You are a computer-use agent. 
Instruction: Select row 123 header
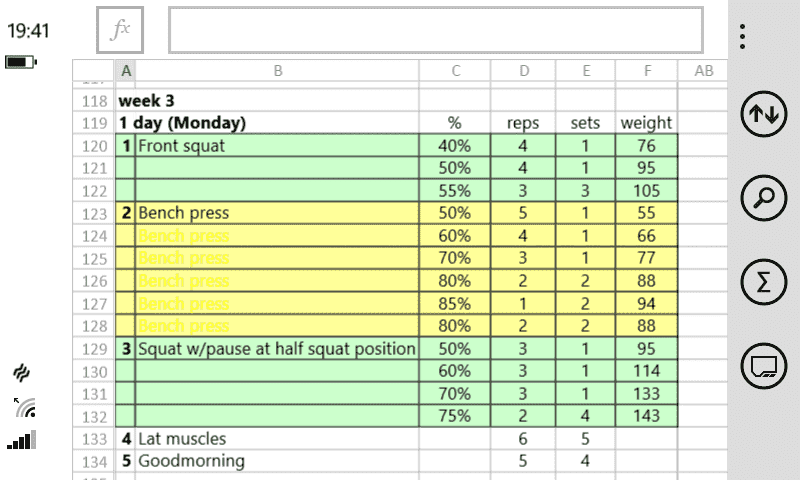click(x=95, y=213)
